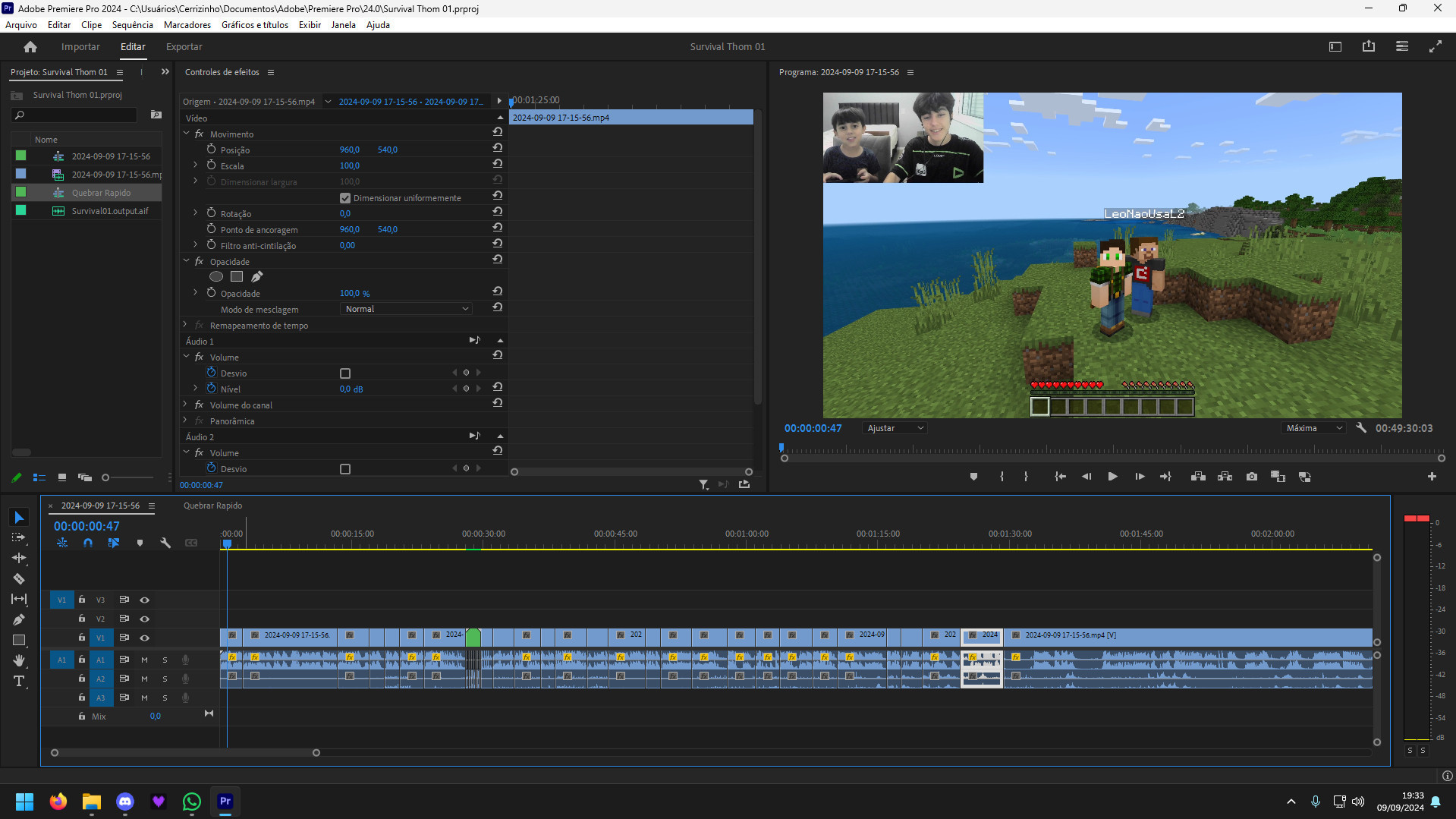1456x819 pixels.
Task: Click Go to In point button
Action: 1060,477
